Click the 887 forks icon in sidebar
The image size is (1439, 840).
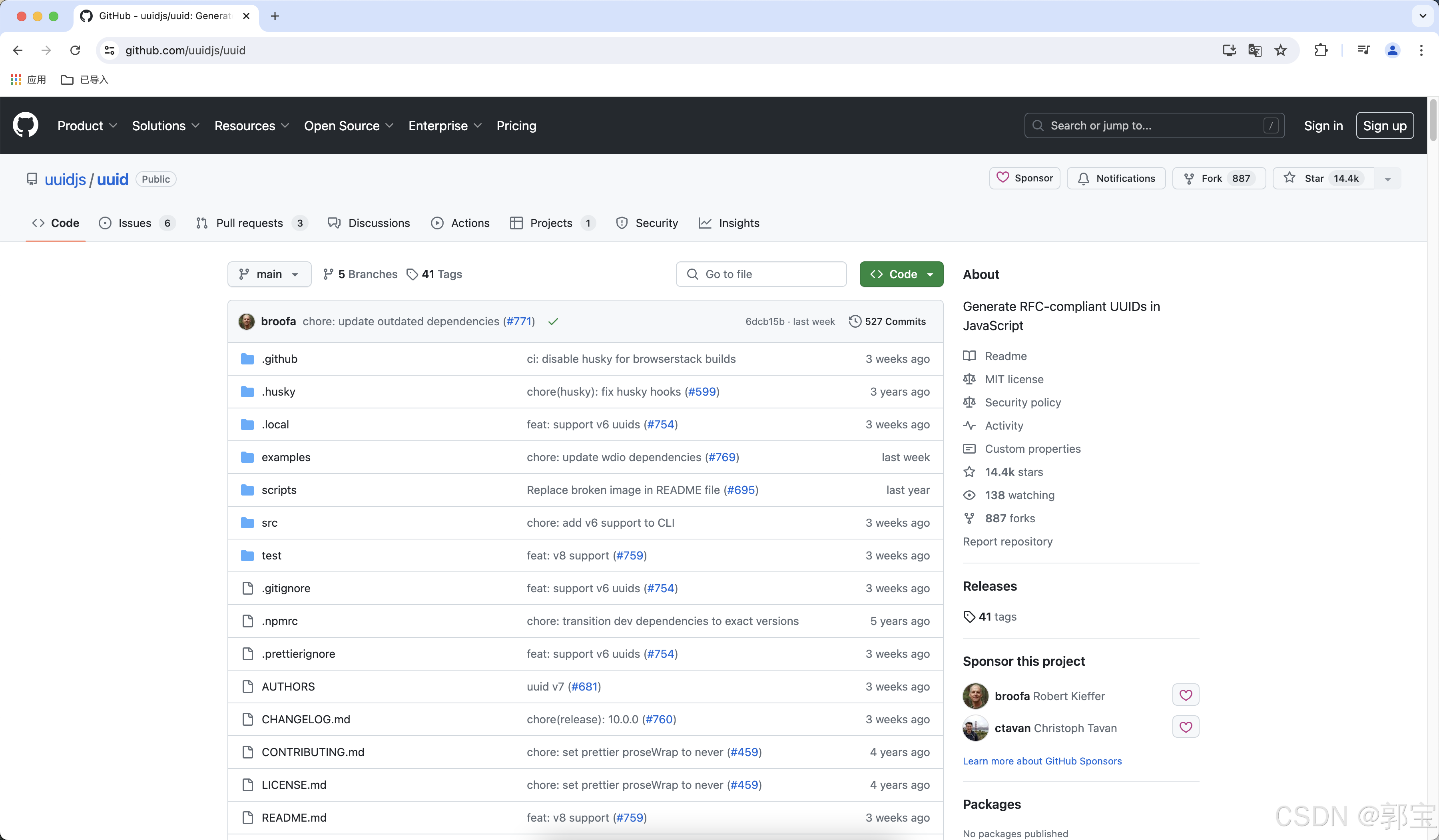pyautogui.click(x=970, y=518)
